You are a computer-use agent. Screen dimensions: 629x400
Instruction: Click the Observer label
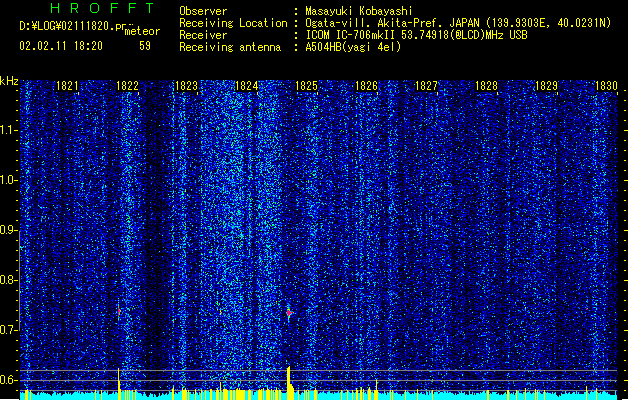(203, 11)
